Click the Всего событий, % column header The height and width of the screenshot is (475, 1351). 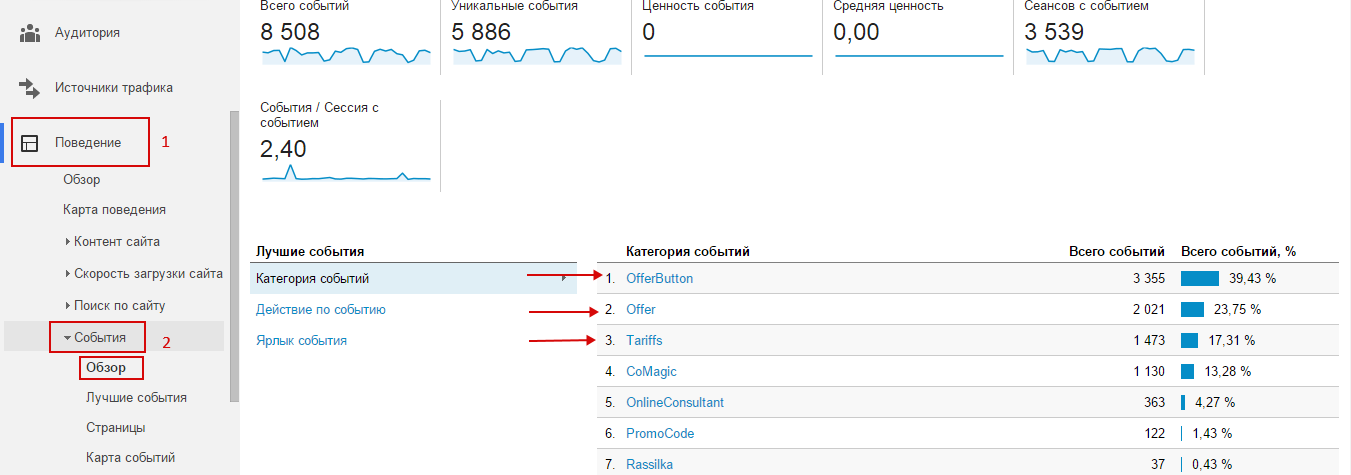pyautogui.click(x=1238, y=251)
